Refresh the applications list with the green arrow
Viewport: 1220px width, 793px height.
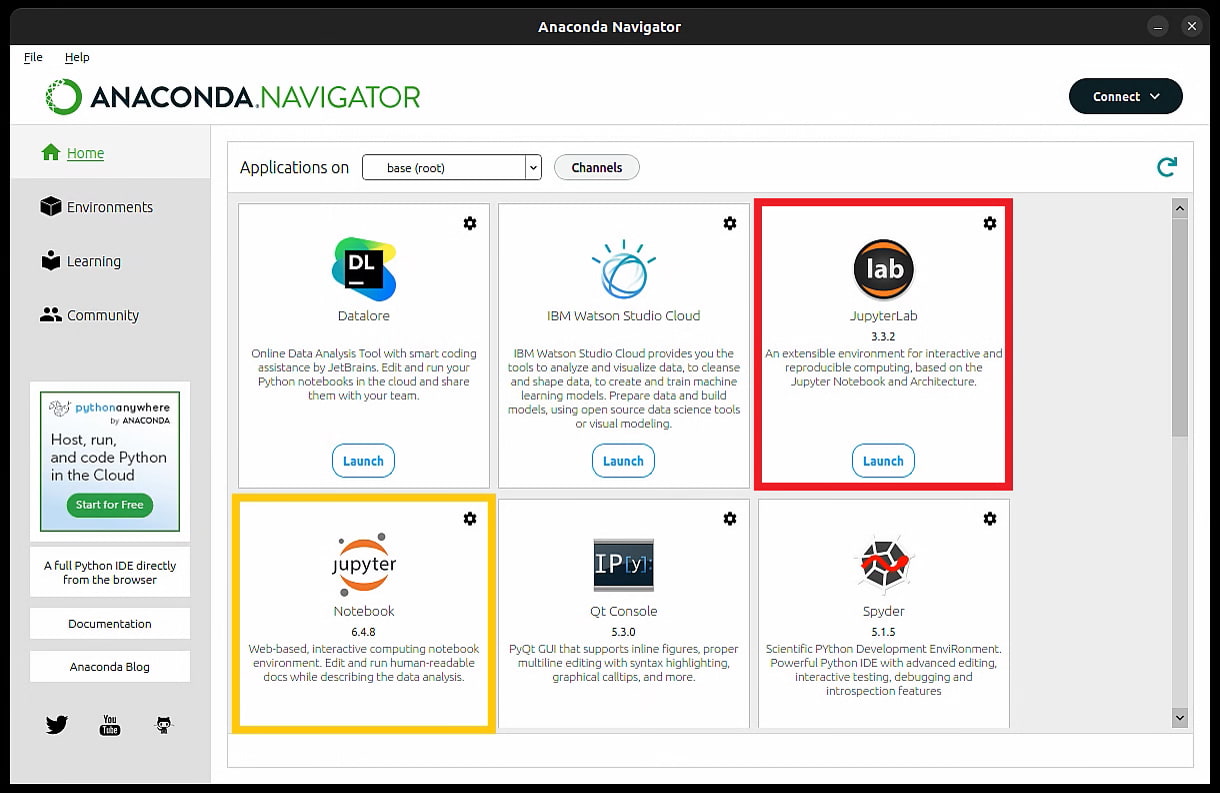point(1166,167)
